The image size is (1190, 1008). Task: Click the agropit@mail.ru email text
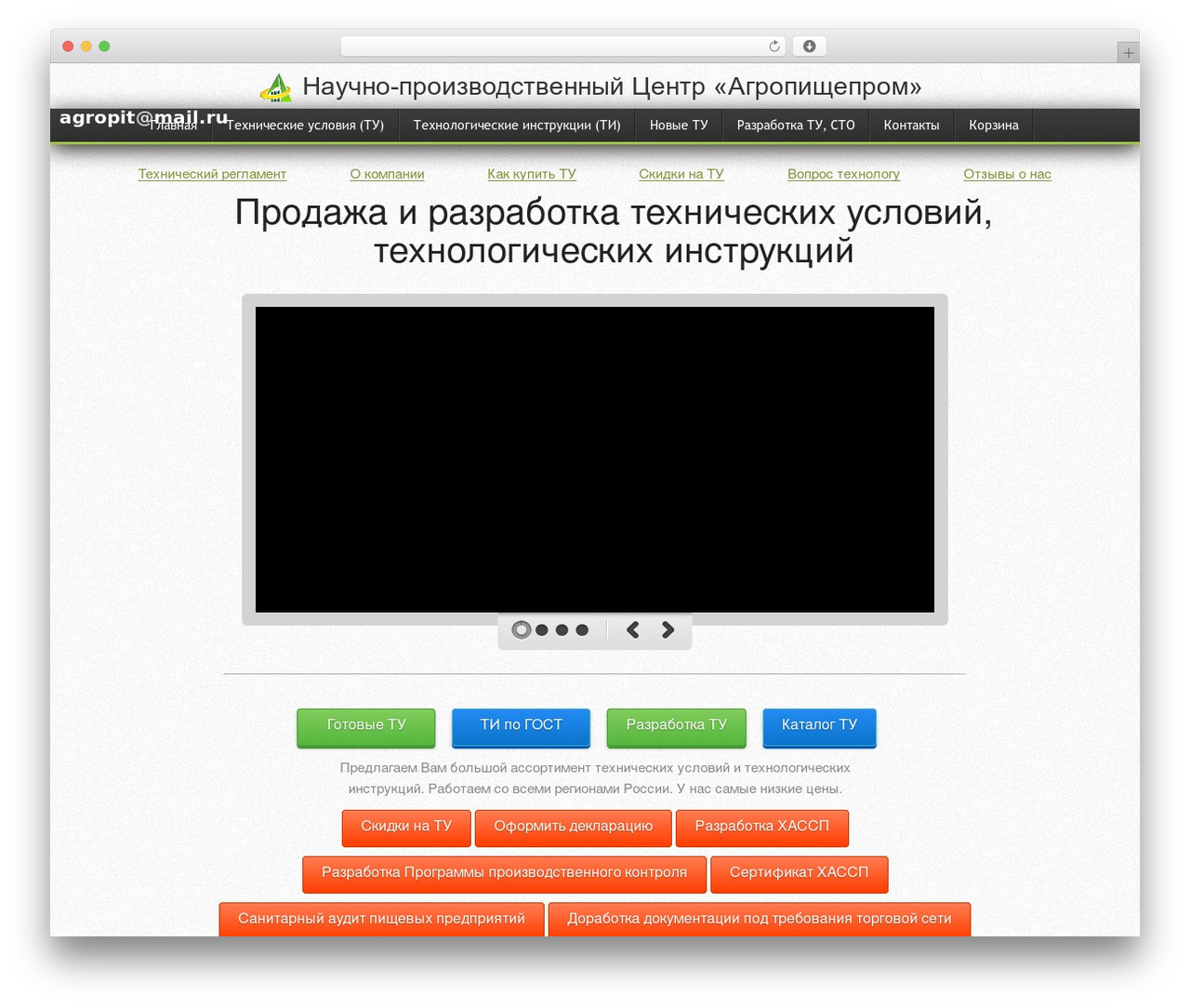(144, 118)
